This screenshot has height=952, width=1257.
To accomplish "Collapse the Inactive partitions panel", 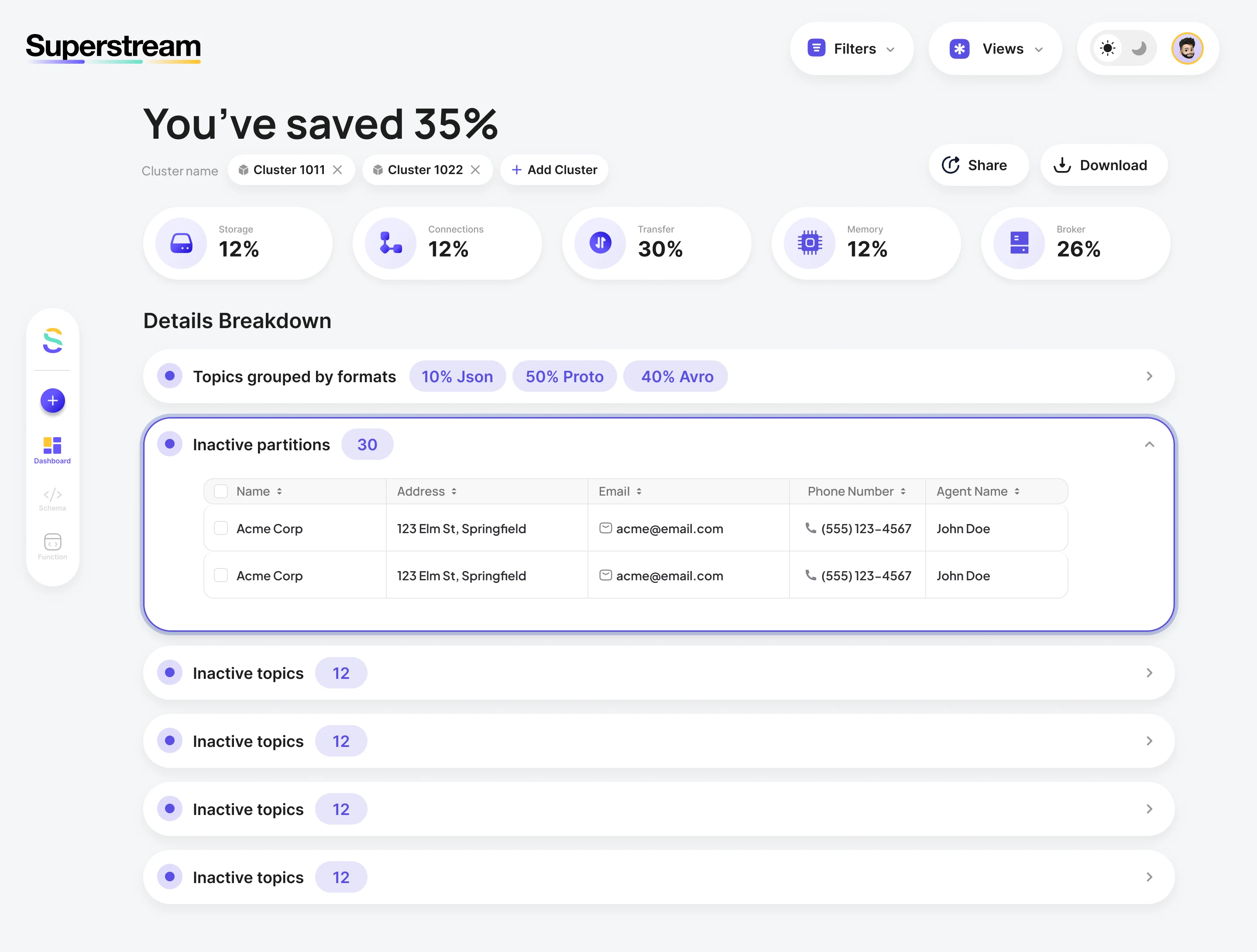I will click(1149, 445).
